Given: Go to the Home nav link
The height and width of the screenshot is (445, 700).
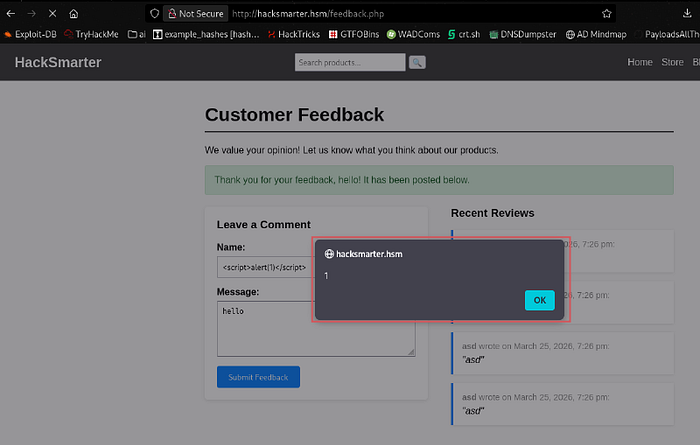Looking at the screenshot, I should coord(640,62).
